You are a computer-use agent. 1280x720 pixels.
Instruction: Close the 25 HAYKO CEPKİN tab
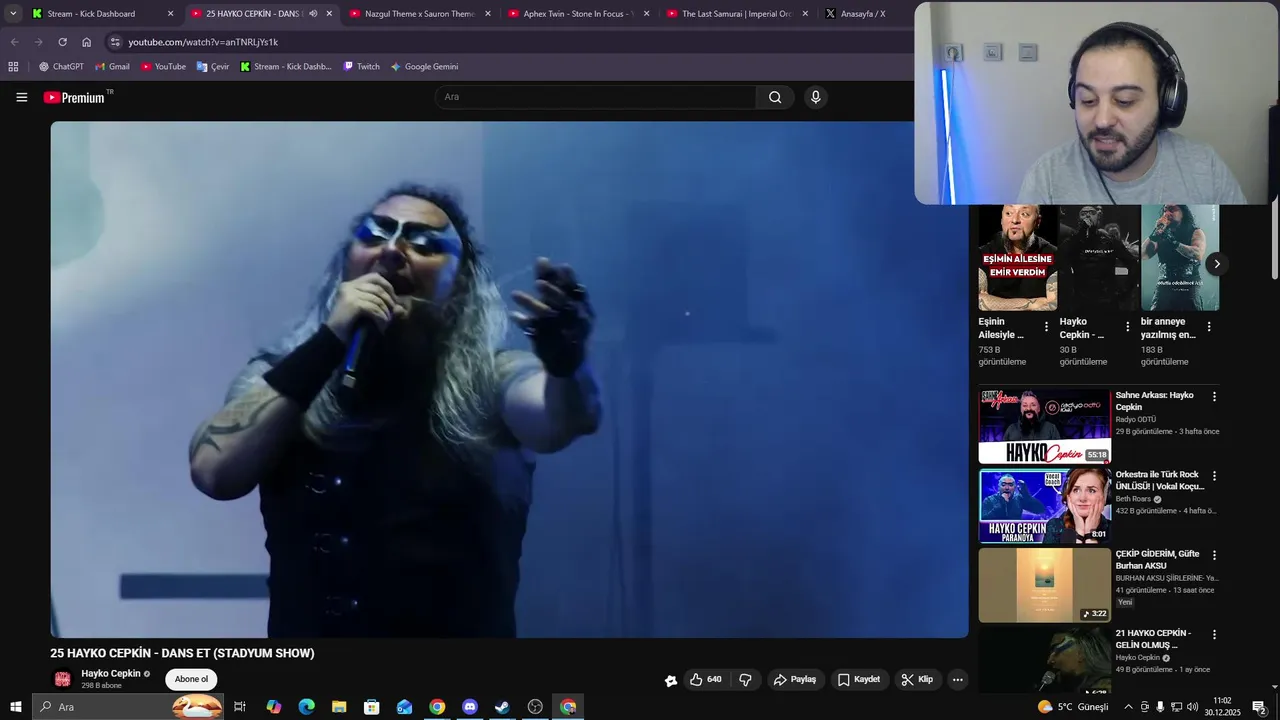(x=329, y=14)
